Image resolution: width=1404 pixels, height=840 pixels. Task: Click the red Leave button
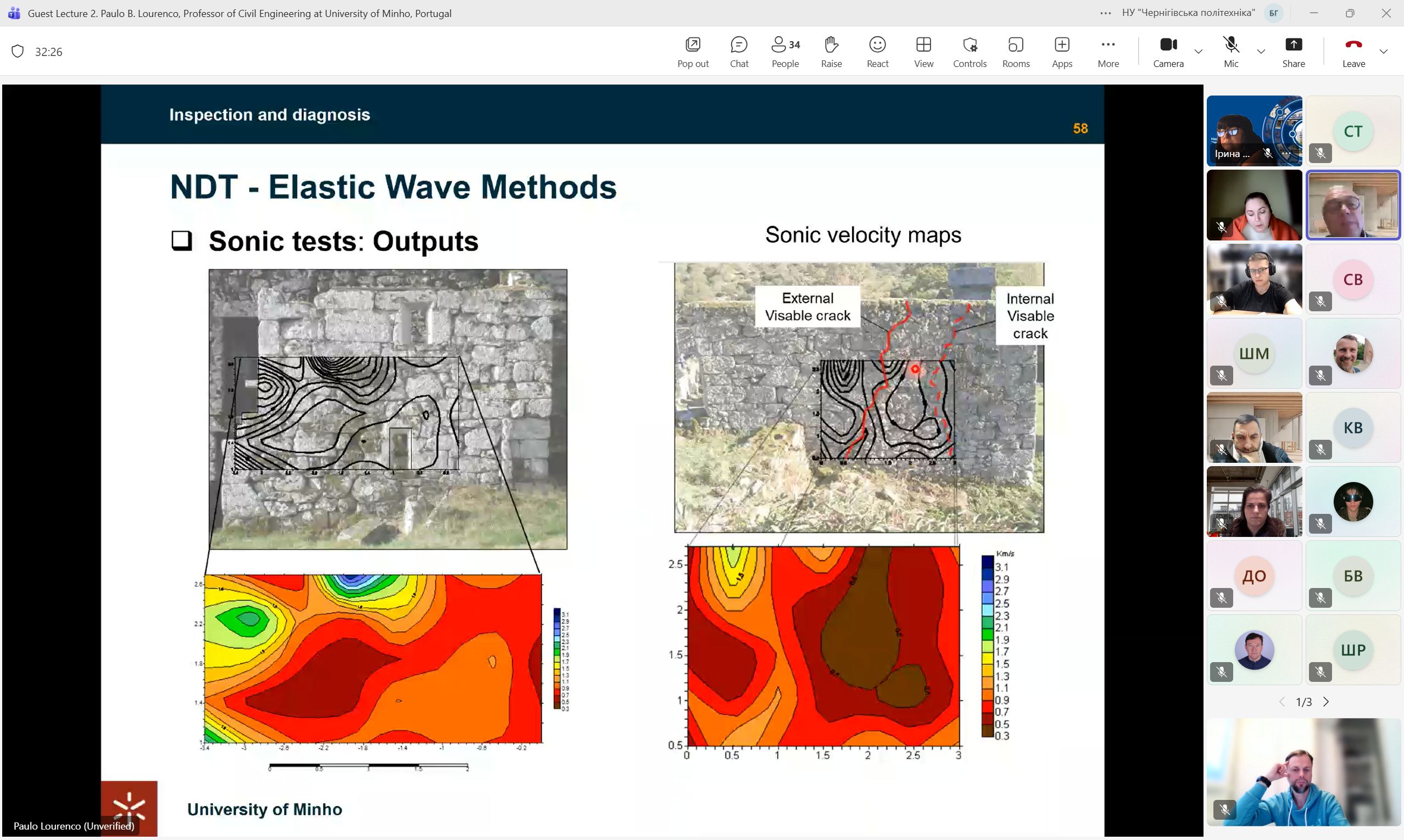[1353, 52]
